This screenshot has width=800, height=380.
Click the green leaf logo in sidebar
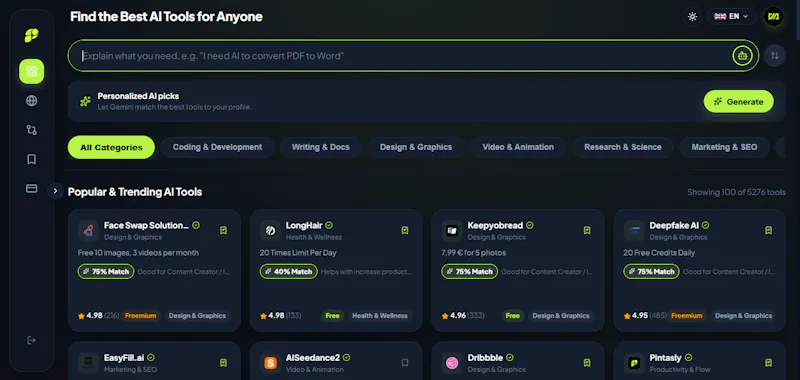[x=31, y=35]
